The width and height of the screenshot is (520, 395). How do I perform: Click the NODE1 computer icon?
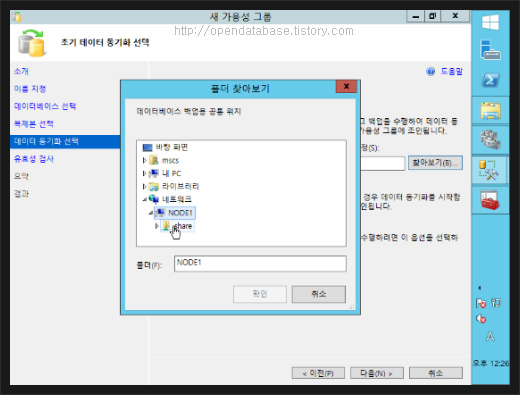pos(160,213)
